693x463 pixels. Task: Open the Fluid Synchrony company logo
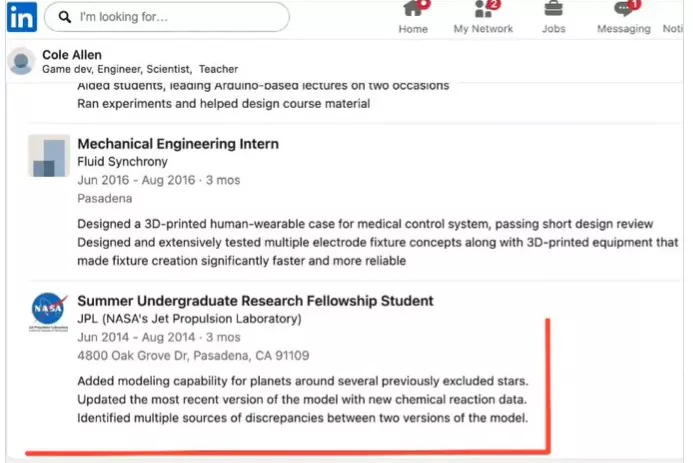[49, 156]
